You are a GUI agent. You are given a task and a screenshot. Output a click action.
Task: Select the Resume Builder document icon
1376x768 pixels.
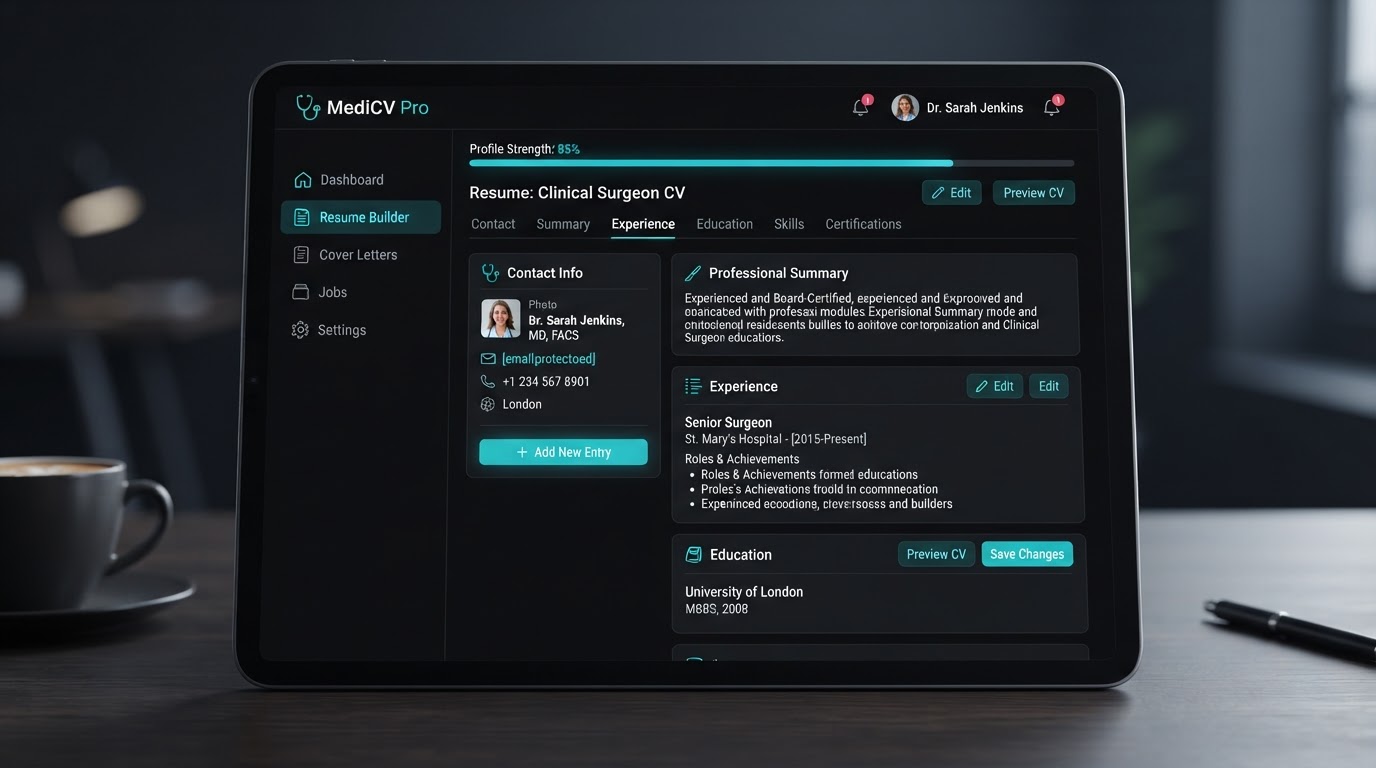coord(301,217)
